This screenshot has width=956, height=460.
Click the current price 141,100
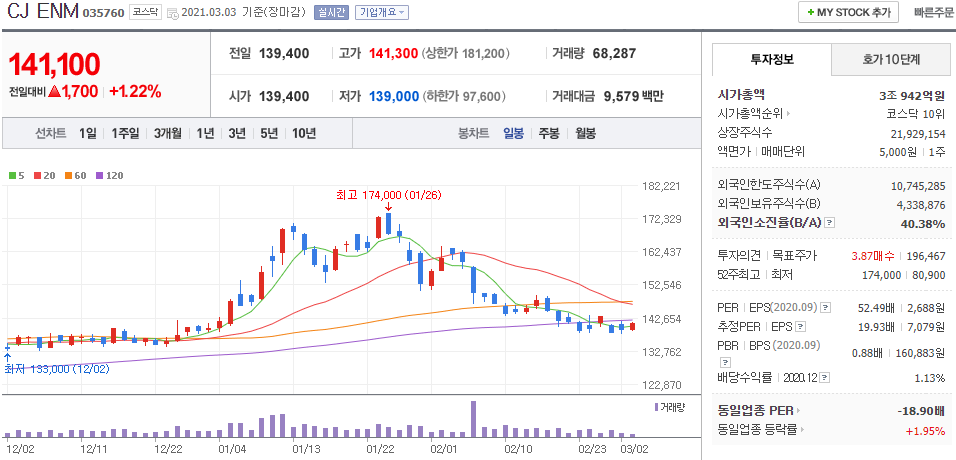tap(54, 64)
